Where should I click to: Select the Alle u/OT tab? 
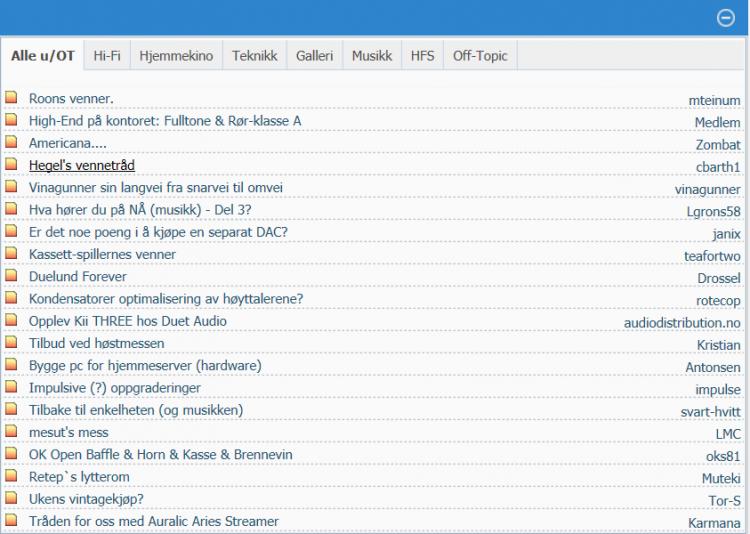[x=43, y=56]
